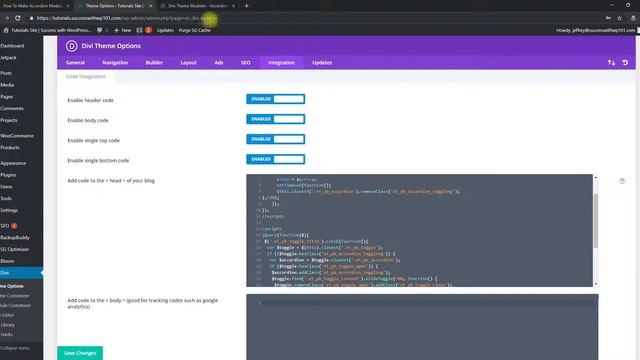This screenshot has height=360, width=640.
Task: Select the Code Integration sub-tab
Action: tap(86, 77)
